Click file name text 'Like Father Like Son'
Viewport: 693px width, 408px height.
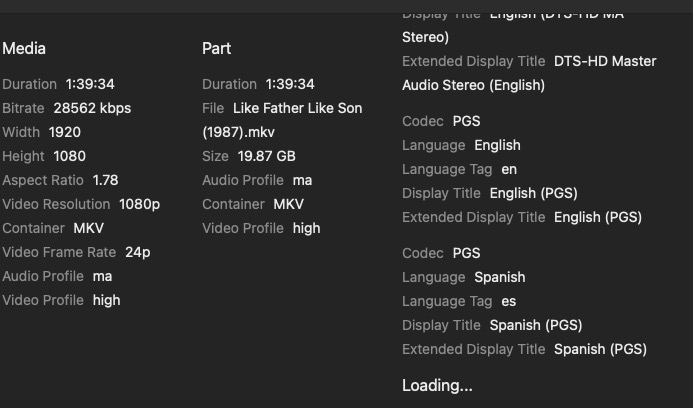(298, 108)
